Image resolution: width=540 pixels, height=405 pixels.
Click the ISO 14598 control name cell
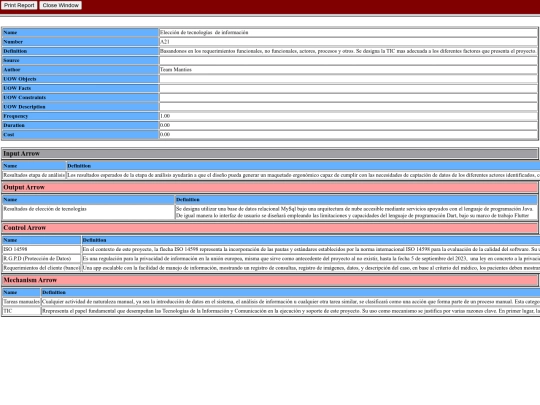(x=41, y=249)
